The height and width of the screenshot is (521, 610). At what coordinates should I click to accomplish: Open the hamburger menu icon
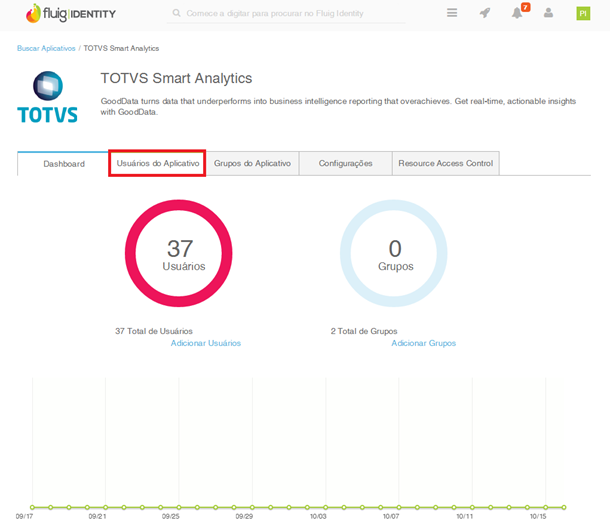click(452, 13)
